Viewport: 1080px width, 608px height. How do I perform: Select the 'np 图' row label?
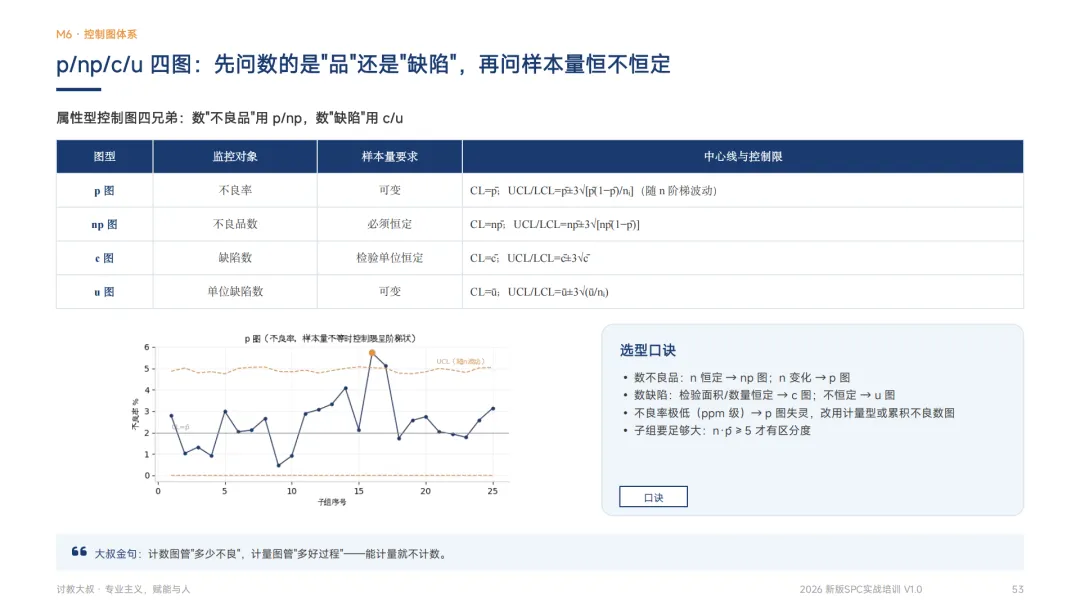pos(105,224)
